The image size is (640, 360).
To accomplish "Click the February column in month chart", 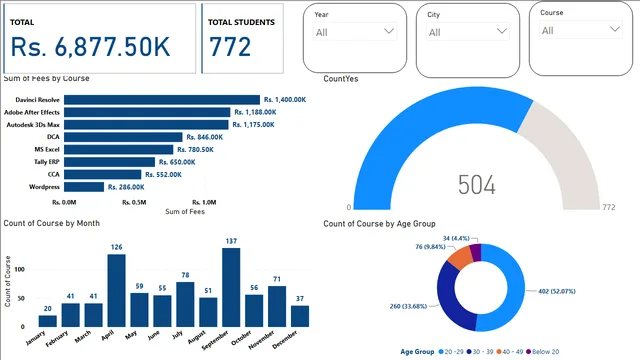I will (71, 315).
